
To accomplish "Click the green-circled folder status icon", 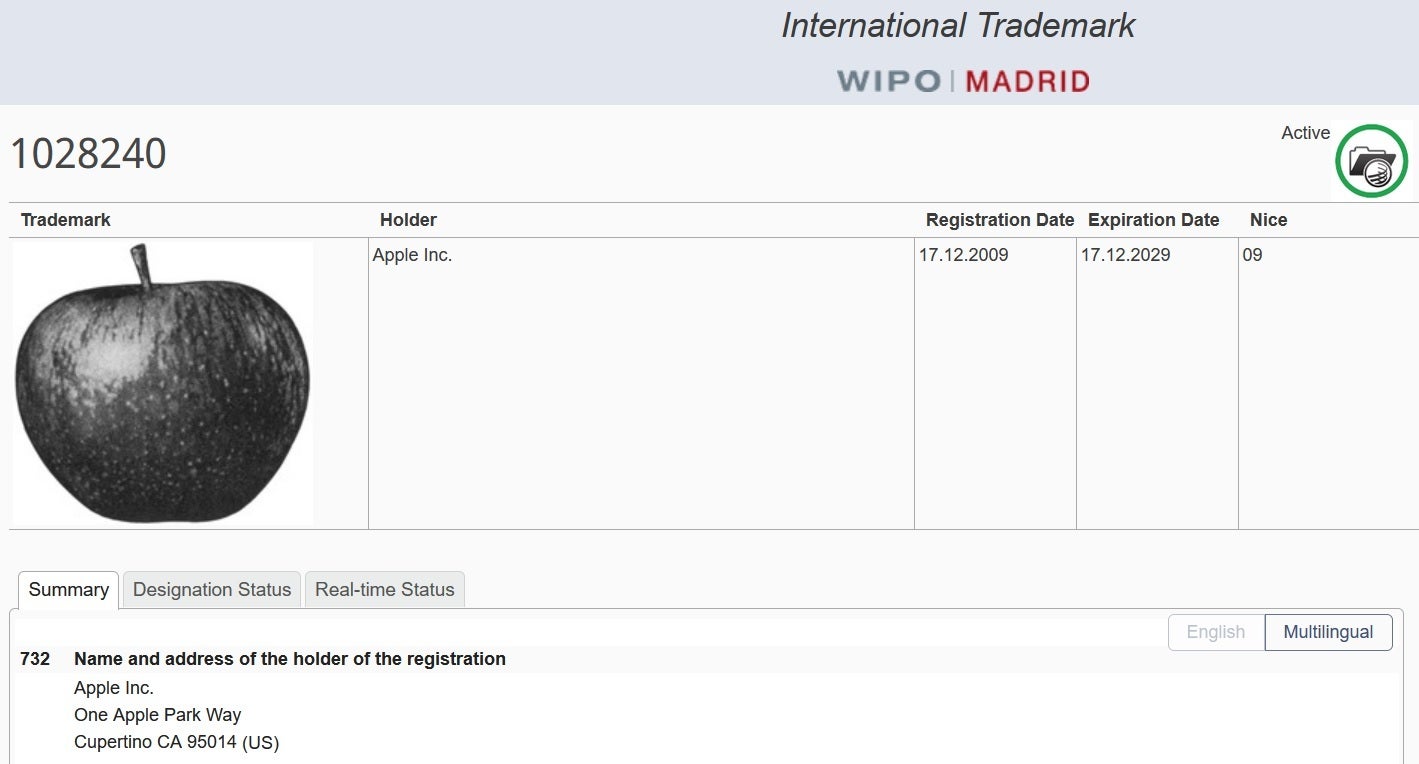I will [x=1371, y=161].
